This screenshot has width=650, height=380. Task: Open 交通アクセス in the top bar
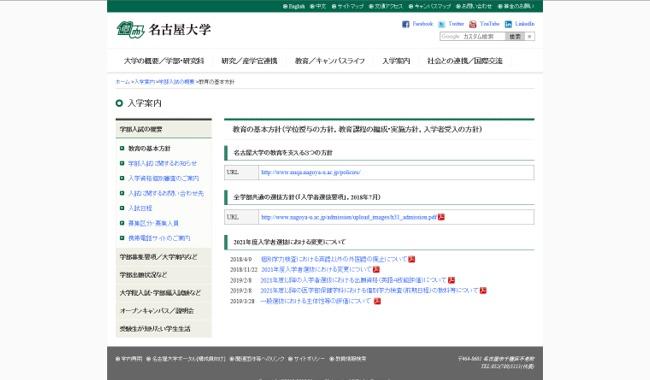click(x=389, y=6)
